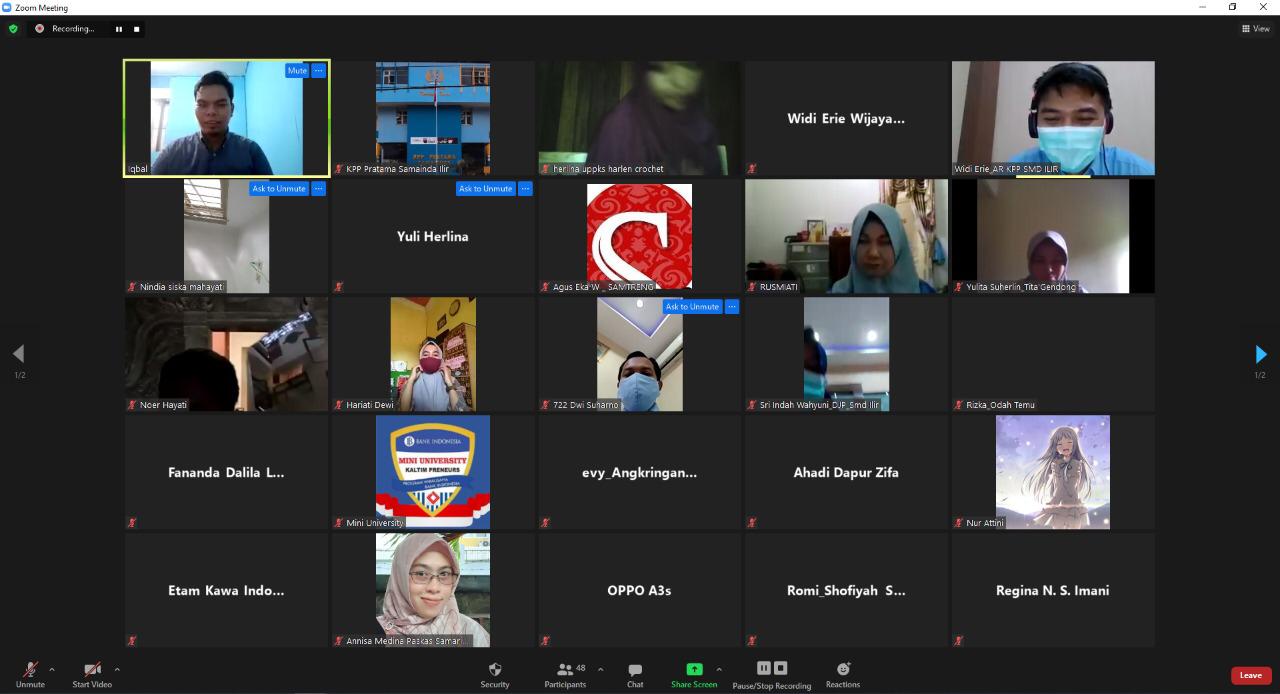Click the green encryption shield icon
Image resolution: width=1280 pixels, height=694 pixels.
coord(13,29)
